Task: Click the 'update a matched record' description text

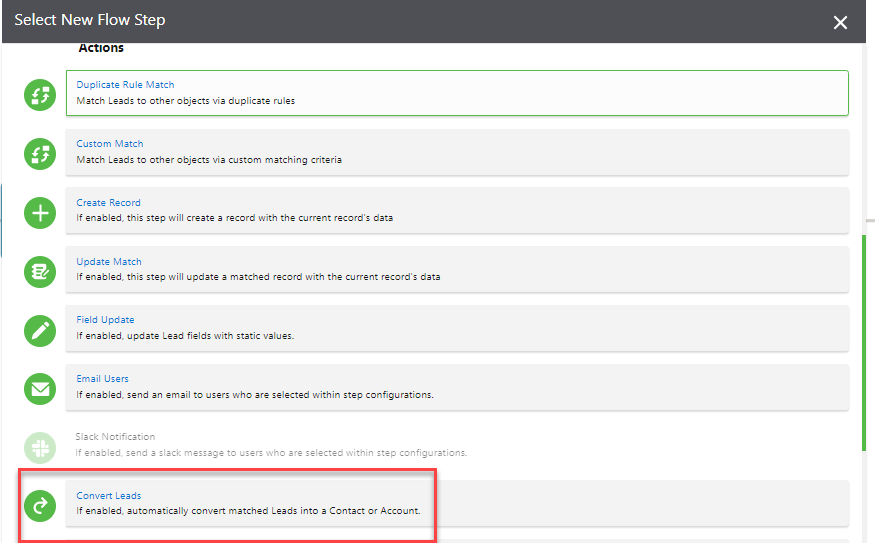Action: [258, 277]
